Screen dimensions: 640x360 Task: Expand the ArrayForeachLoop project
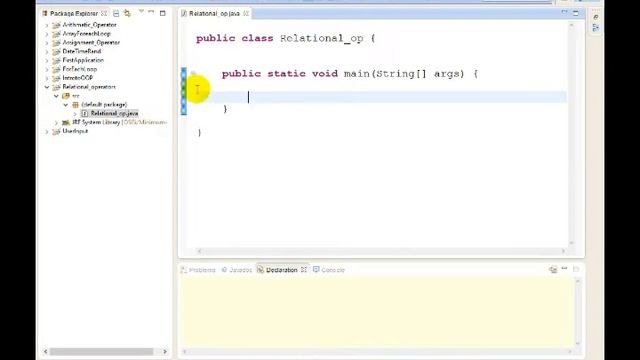click(x=47, y=34)
